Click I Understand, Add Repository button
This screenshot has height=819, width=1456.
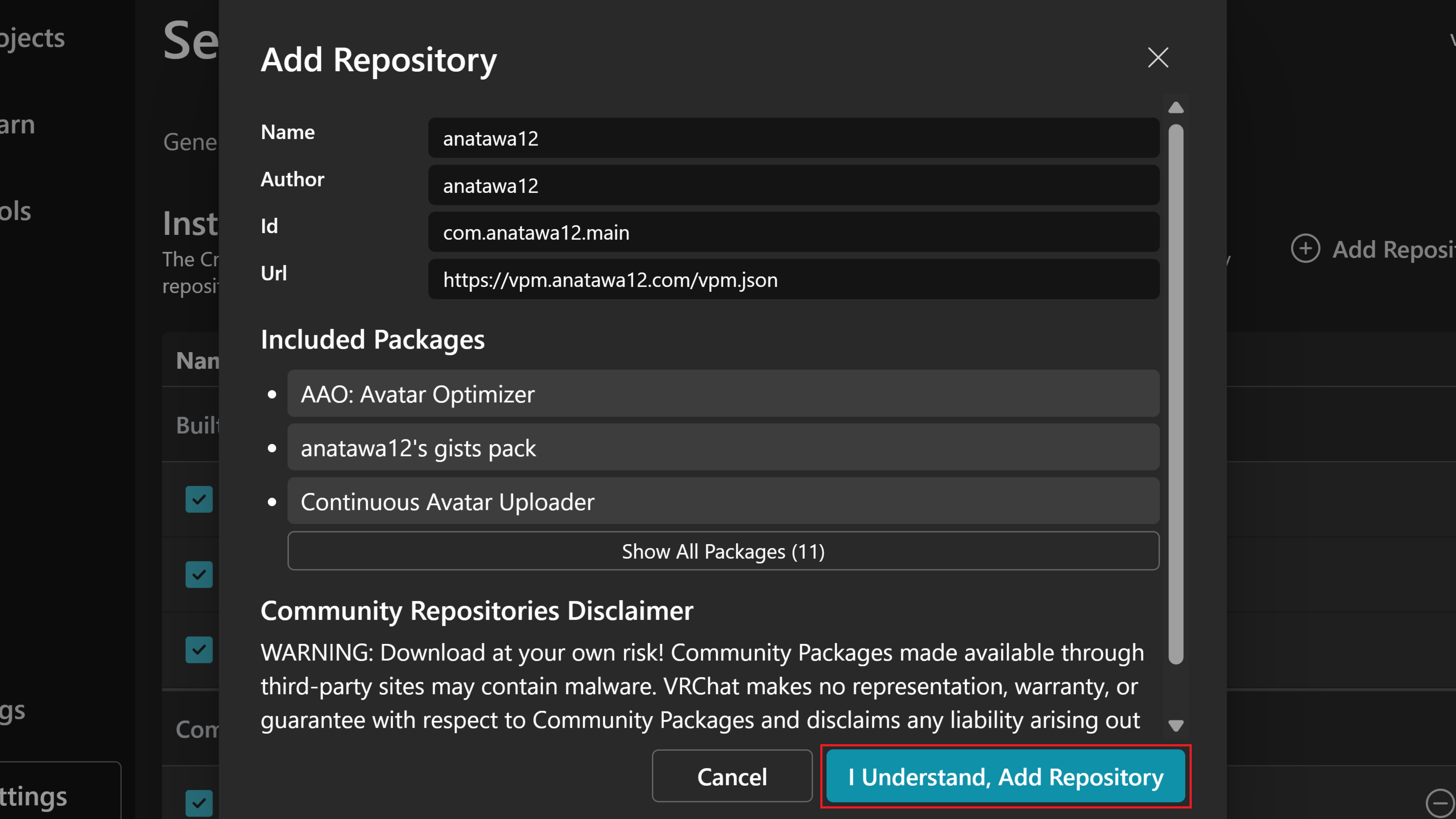tap(1005, 776)
